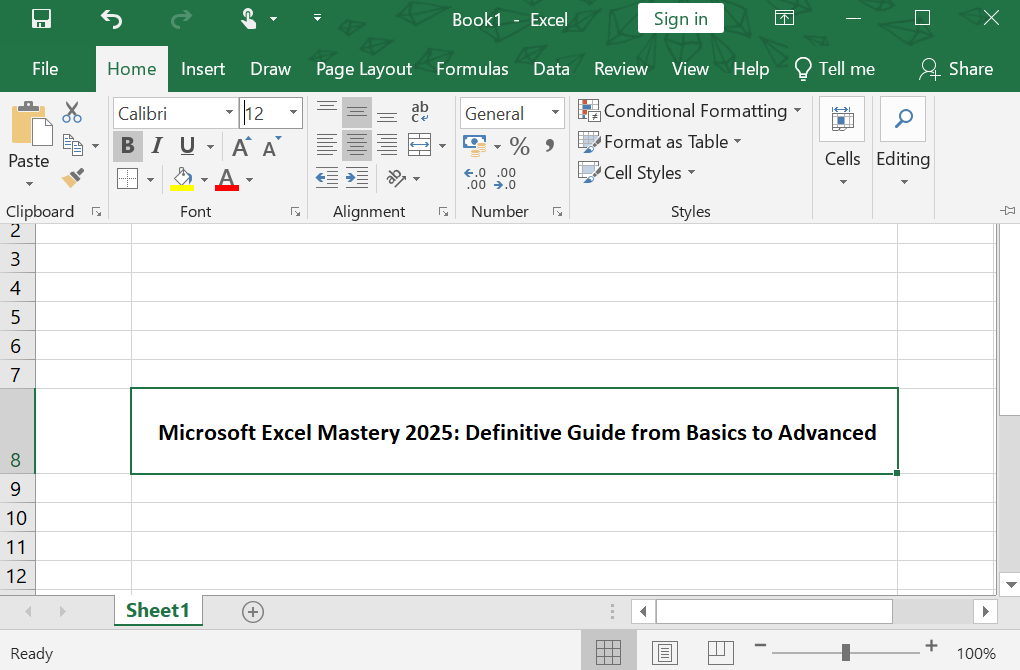Screen dimensions: 1020x670
Task: Open Conditional Formatting menu
Action: coord(690,111)
